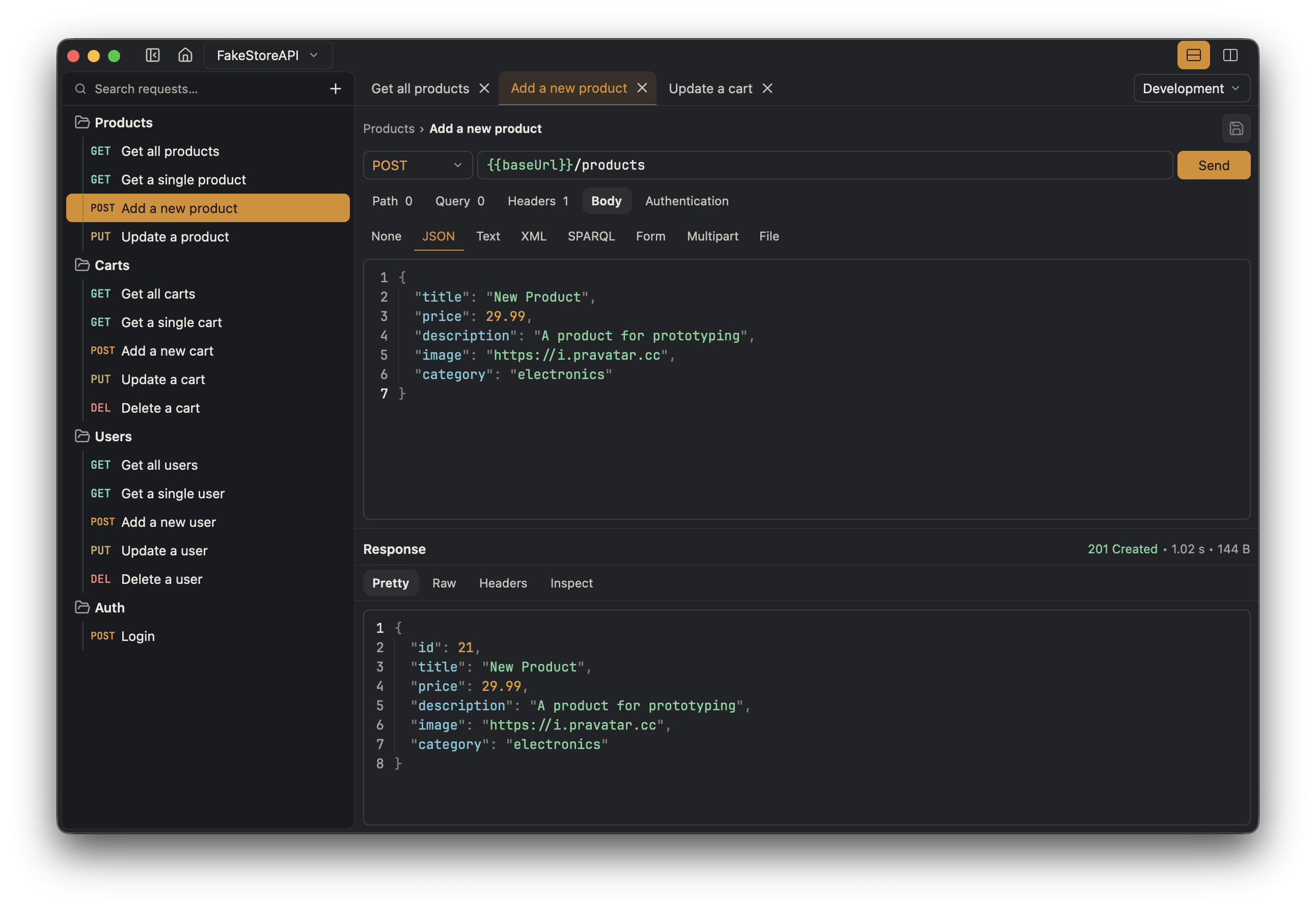Switch to horizontal split layout icon
The image size is (1316, 909).
point(1193,55)
